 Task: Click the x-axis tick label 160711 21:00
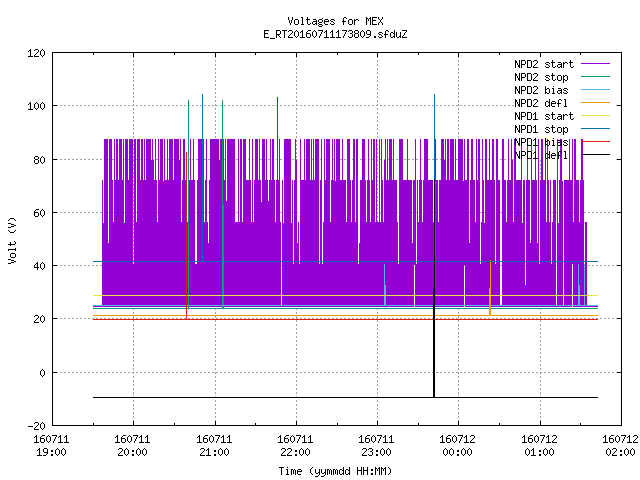214,446
